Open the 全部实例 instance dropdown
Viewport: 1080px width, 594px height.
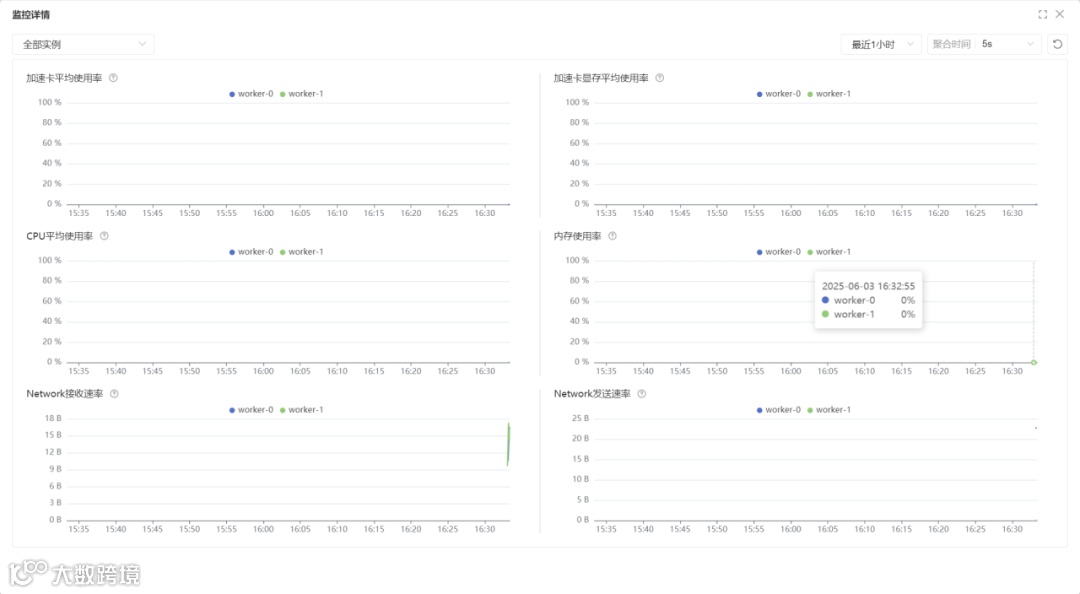point(83,44)
